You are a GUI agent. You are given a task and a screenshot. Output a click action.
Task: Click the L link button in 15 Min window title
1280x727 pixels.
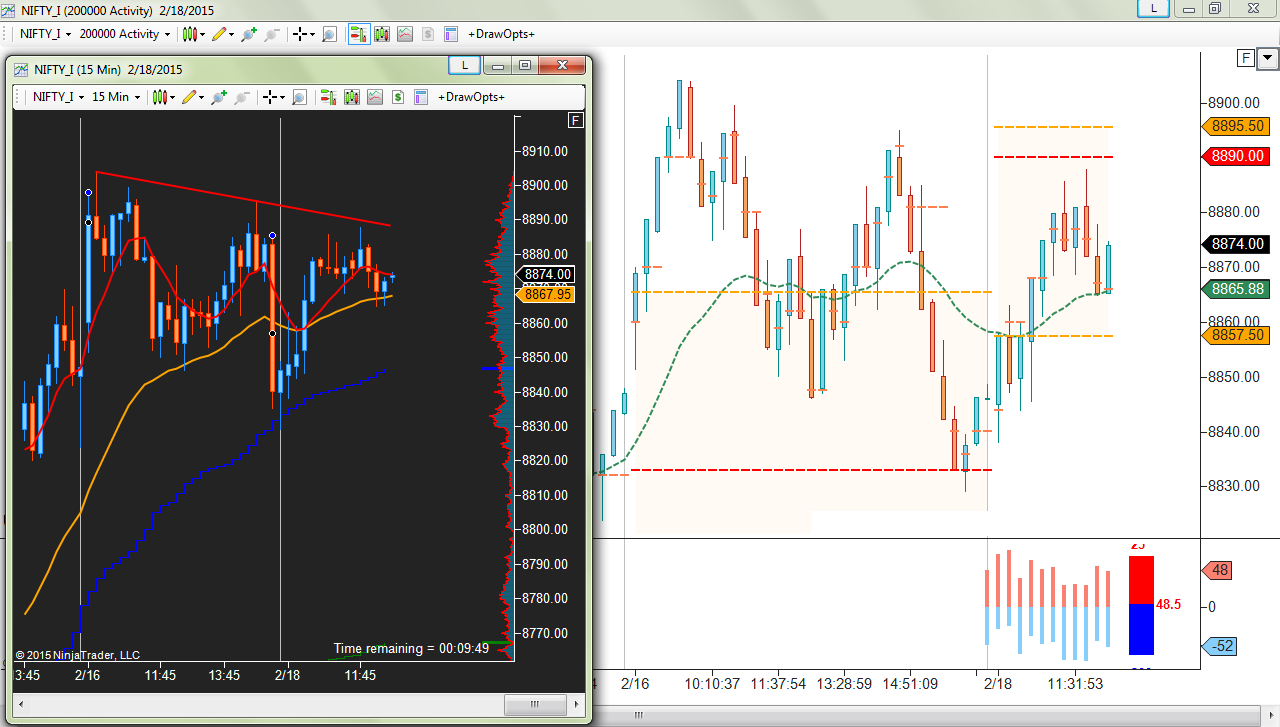(464, 66)
